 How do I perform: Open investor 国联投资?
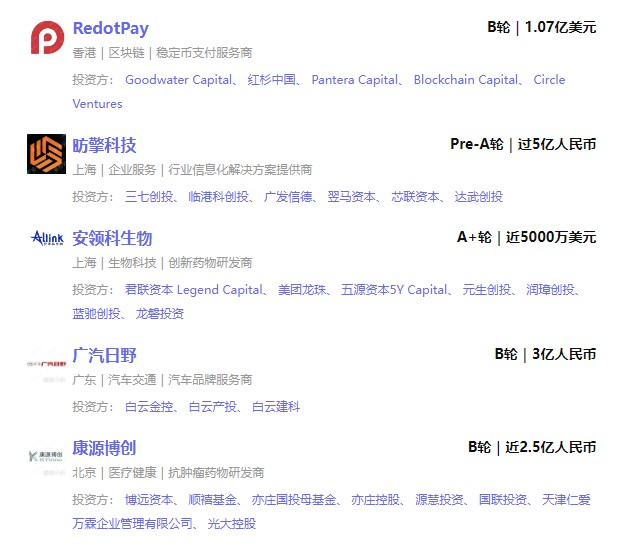pyautogui.click(x=503, y=500)
